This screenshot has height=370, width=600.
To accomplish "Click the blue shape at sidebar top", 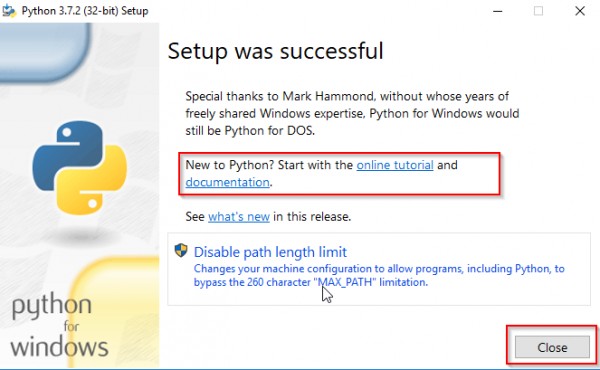I will (44, 52).
